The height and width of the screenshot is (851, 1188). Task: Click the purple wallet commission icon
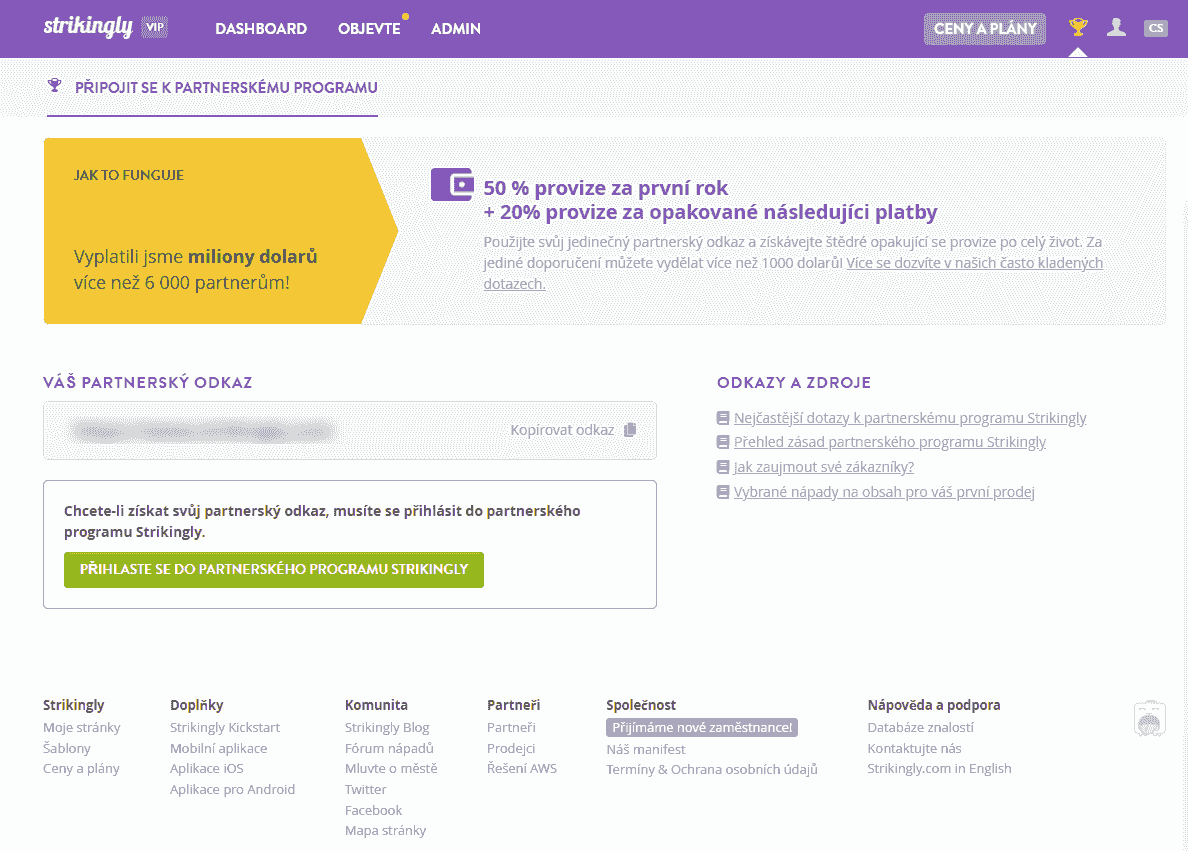(452, 184)
